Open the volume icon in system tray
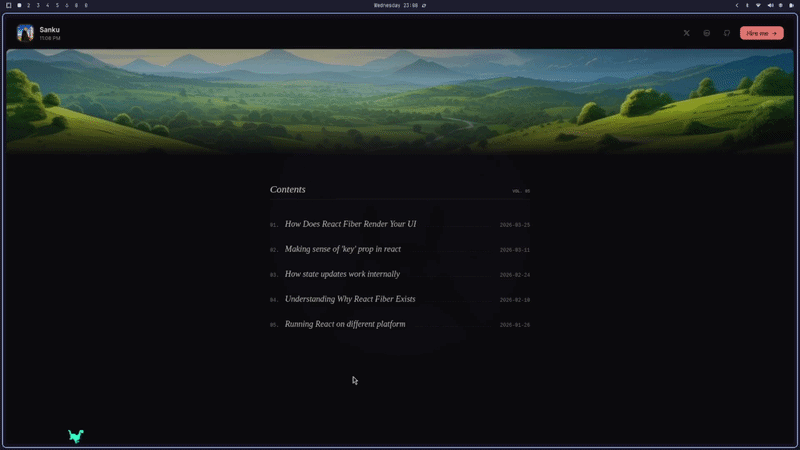 click(769, 5)
